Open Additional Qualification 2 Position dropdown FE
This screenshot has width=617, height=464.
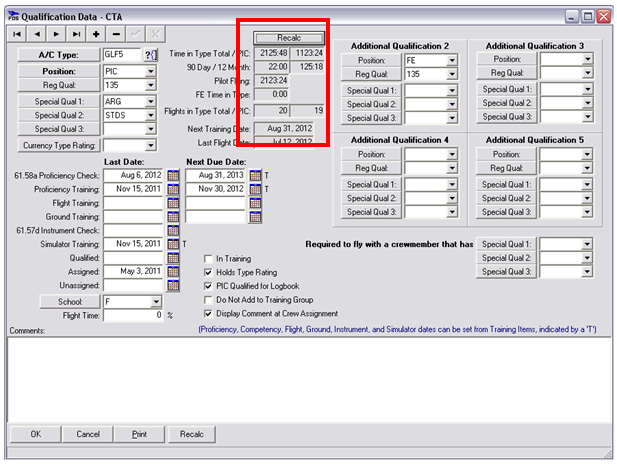[x=452, y=60]
